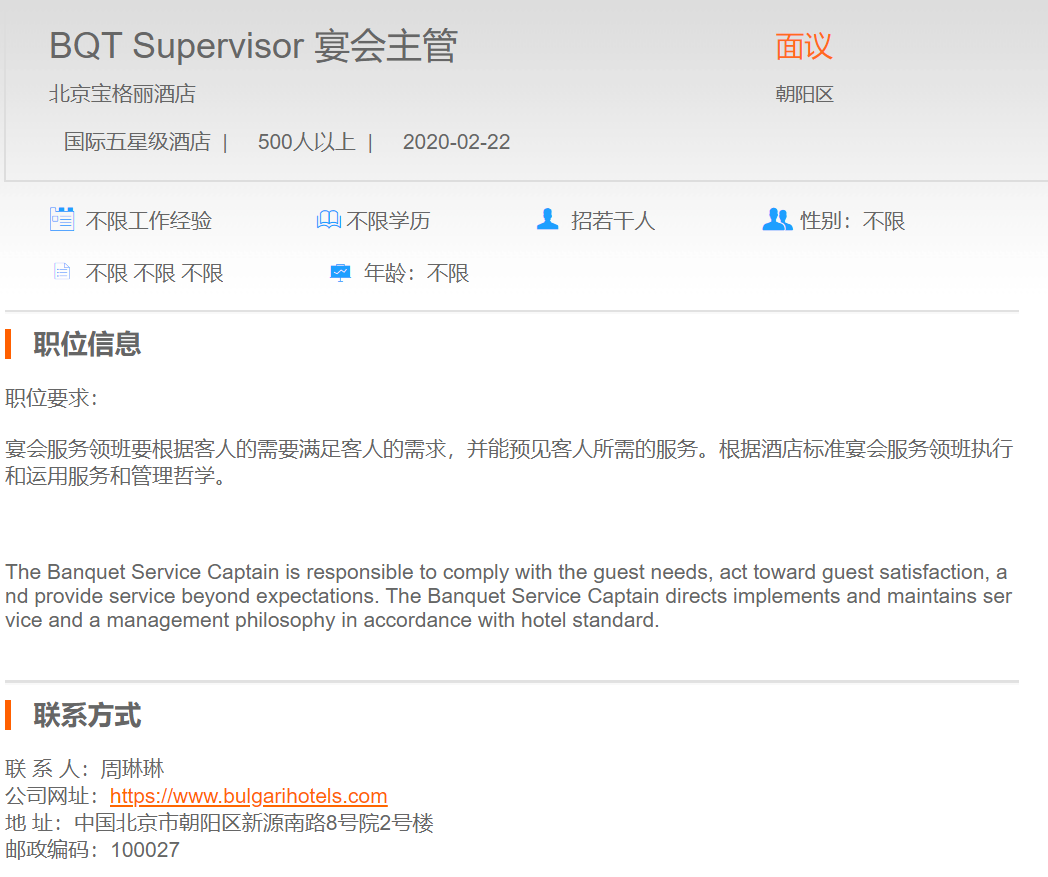Click the two-person gender icon

[776, 220]
